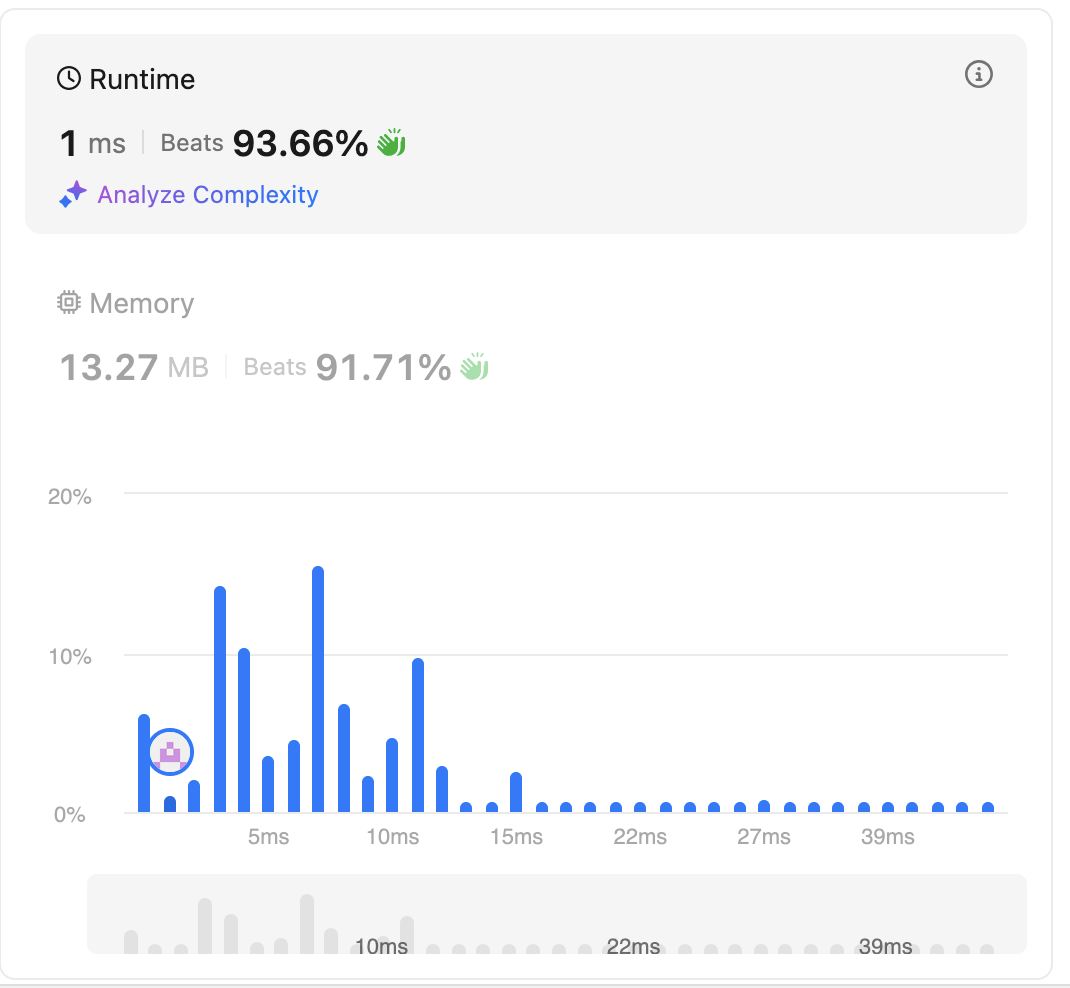The width and height of the screenshot is (1070, 988).
Task: Select the Runtime heading tab
Action: point(126,79)
